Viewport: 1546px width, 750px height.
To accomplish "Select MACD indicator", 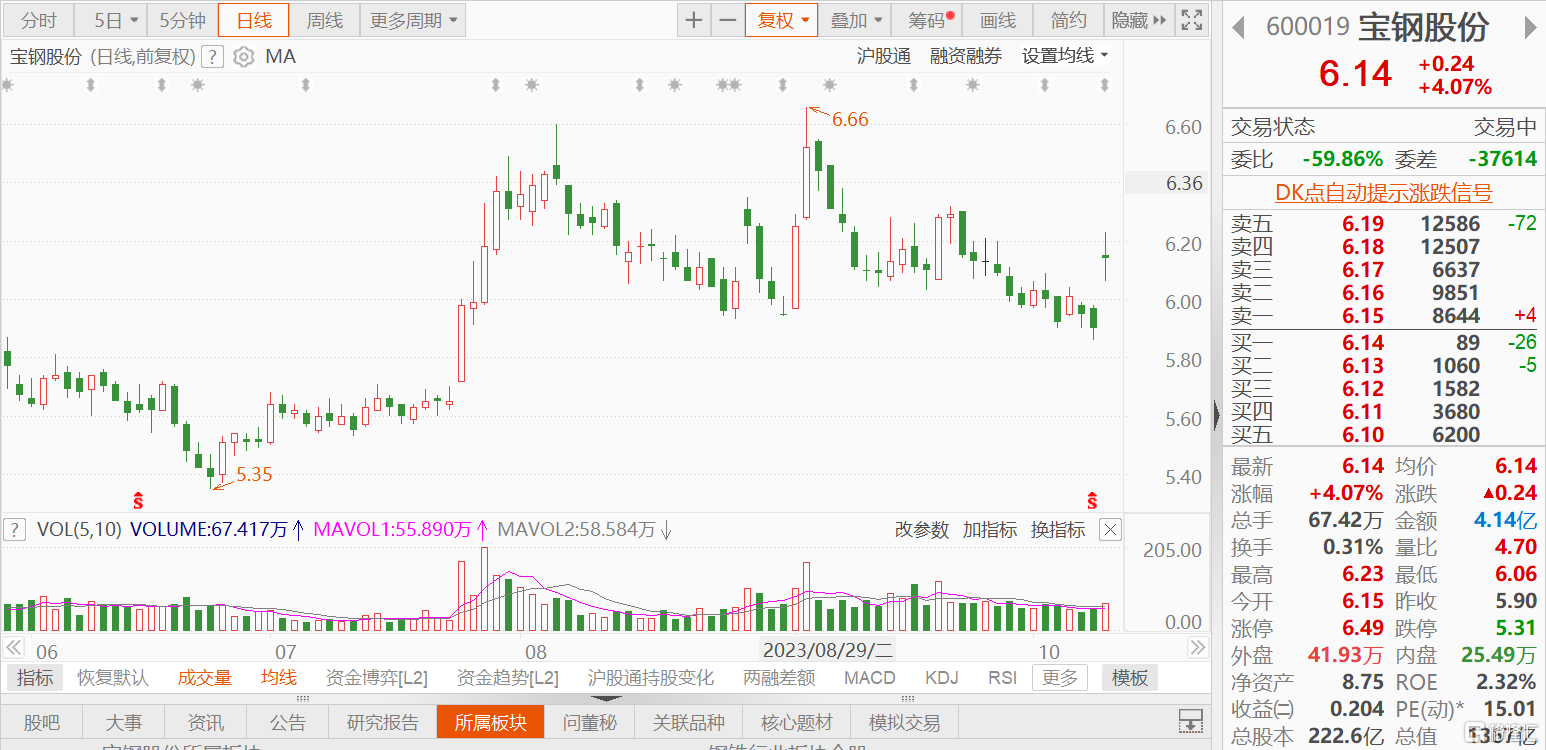I will 870,678.
